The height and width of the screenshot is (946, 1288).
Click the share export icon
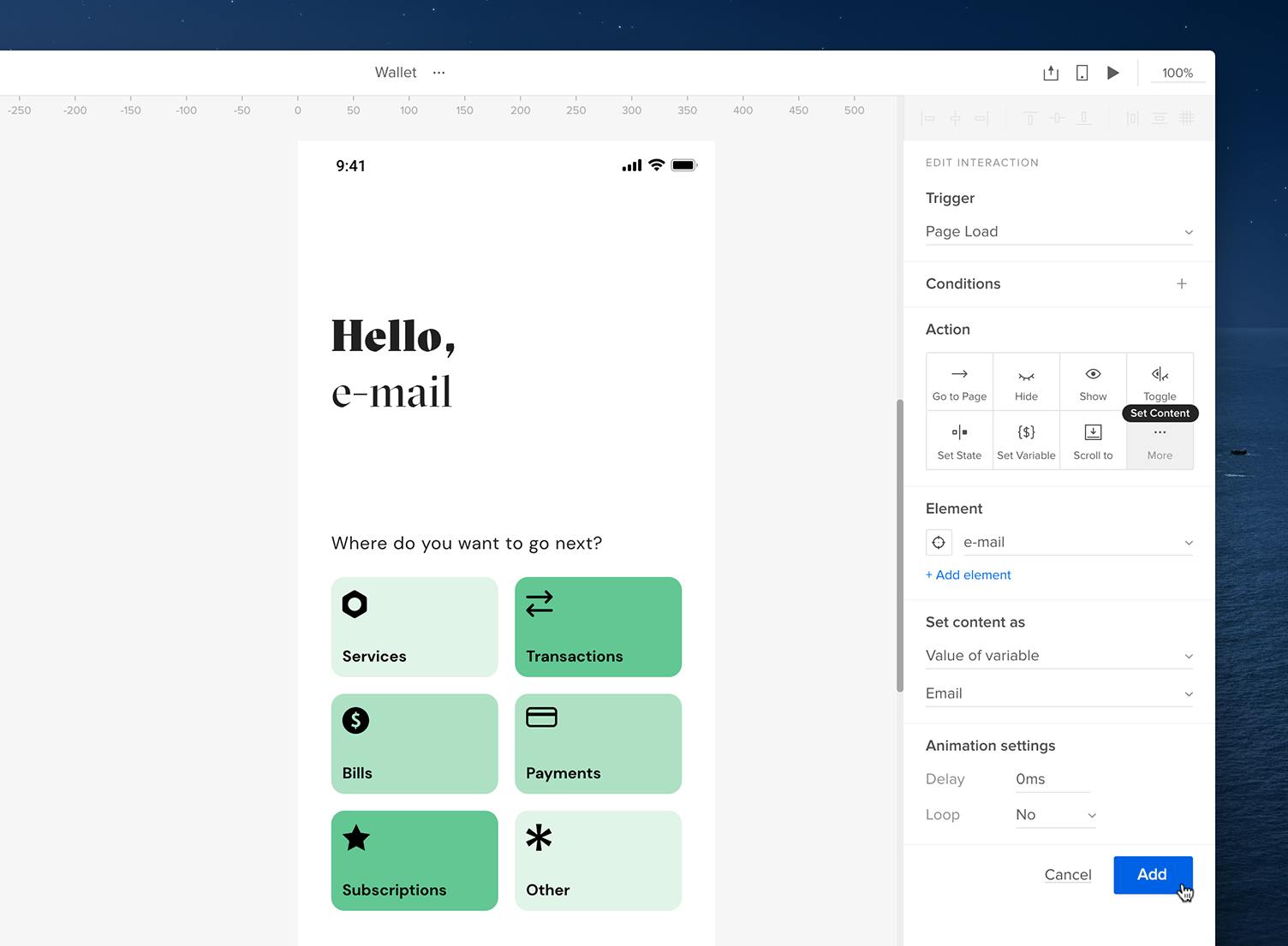(x=1050, y=73)
